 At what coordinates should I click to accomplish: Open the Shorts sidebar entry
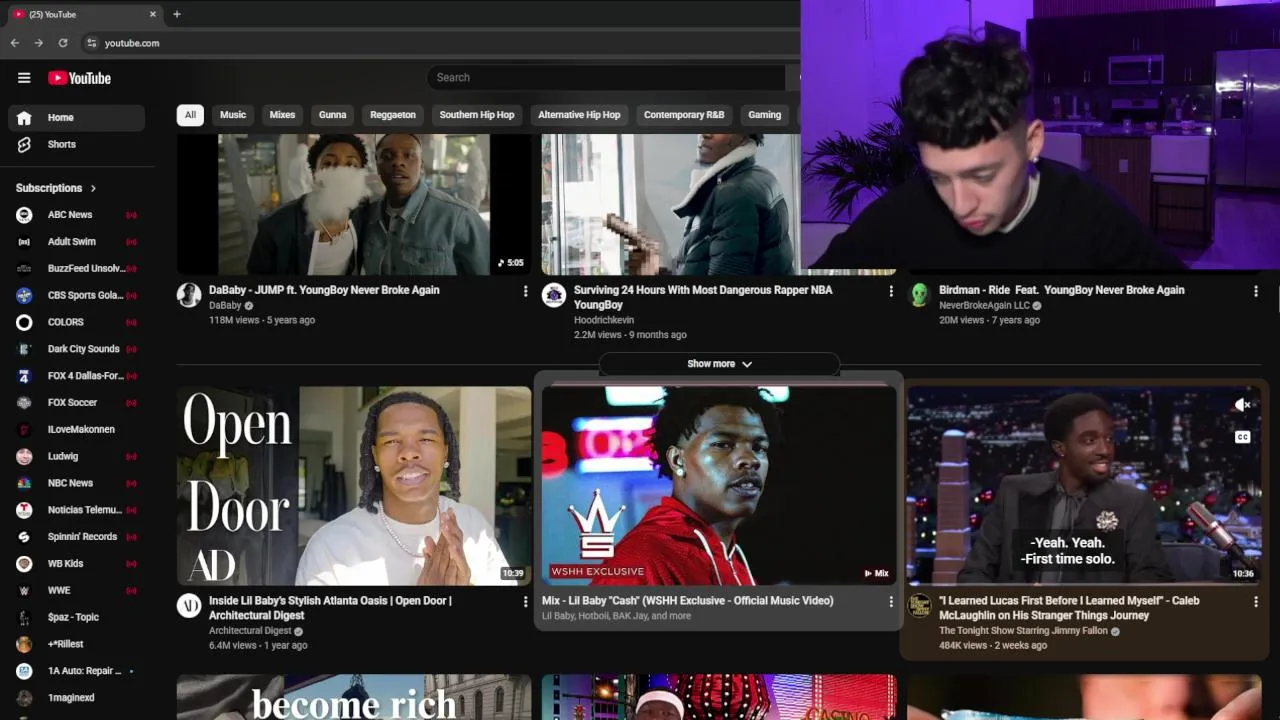tap(76, 144)
